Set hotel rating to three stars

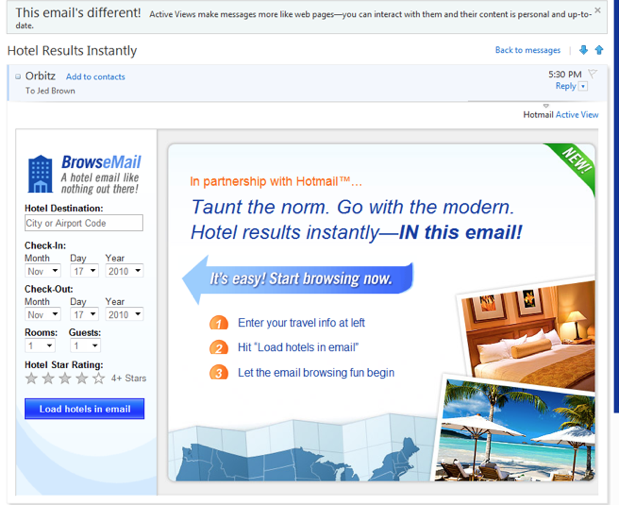click(x=65, y=378)
